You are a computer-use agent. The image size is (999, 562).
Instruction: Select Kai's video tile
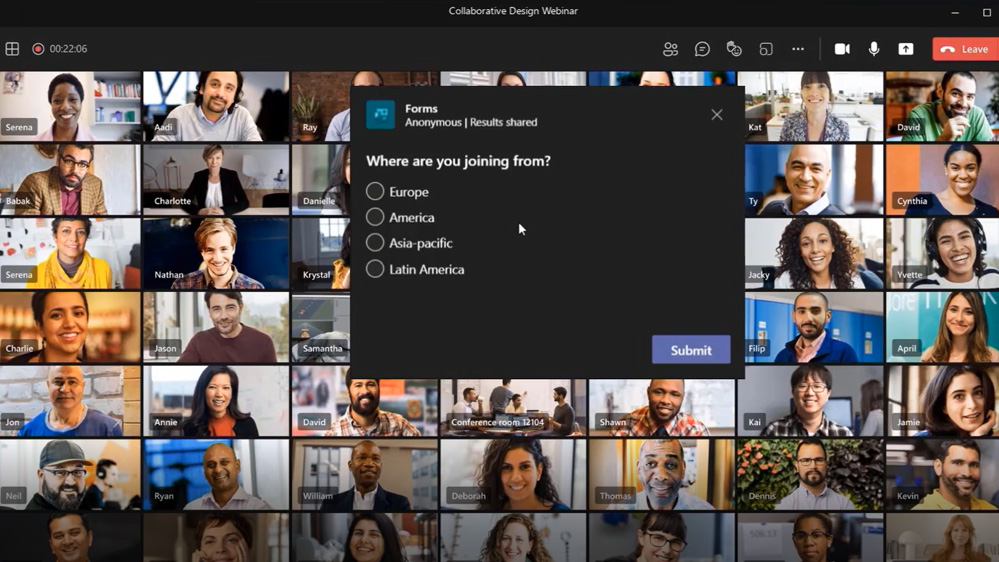point(810,401)
